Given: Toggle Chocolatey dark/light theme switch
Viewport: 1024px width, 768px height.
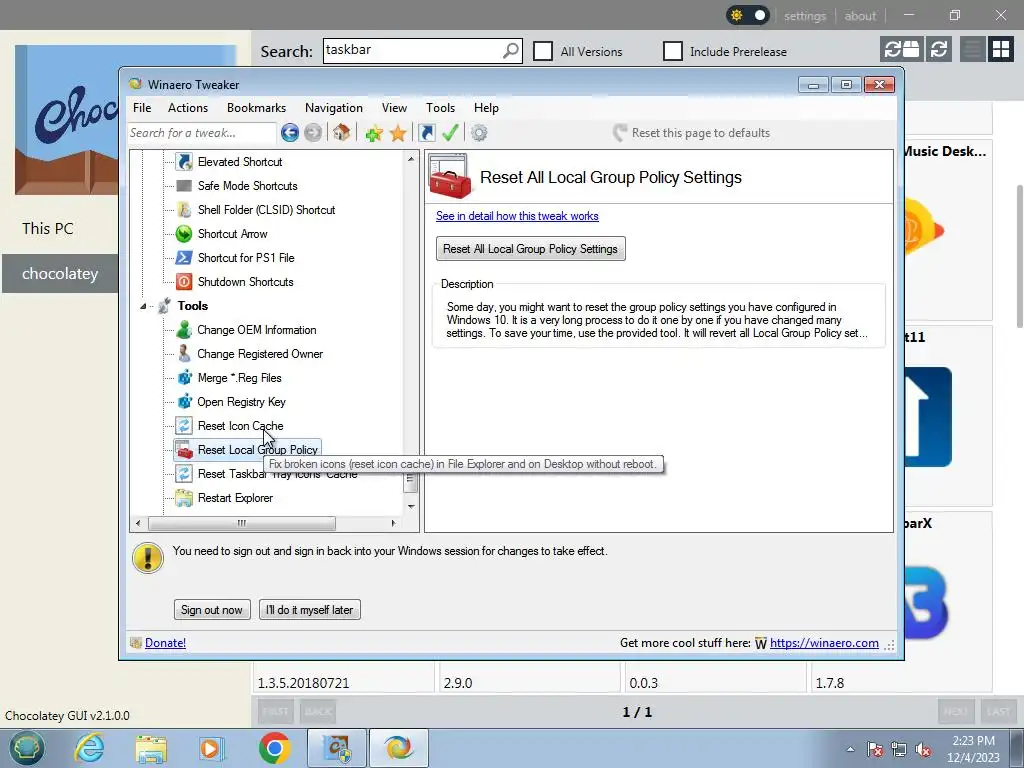Looking at the screenshot, I should [x=747, y=15].
